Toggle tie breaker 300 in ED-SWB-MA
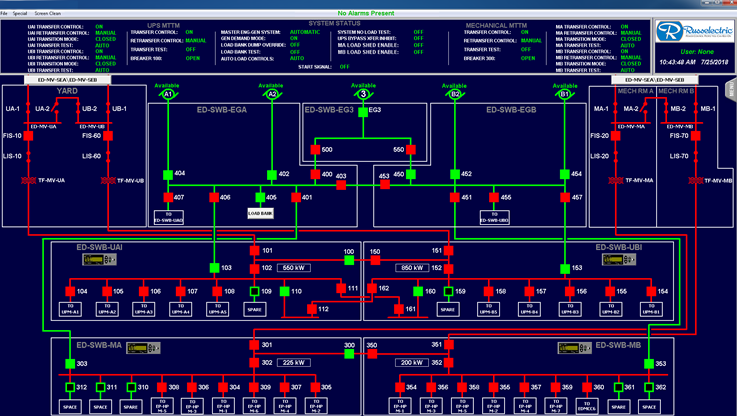737x416 pixels. click(350, 354)
